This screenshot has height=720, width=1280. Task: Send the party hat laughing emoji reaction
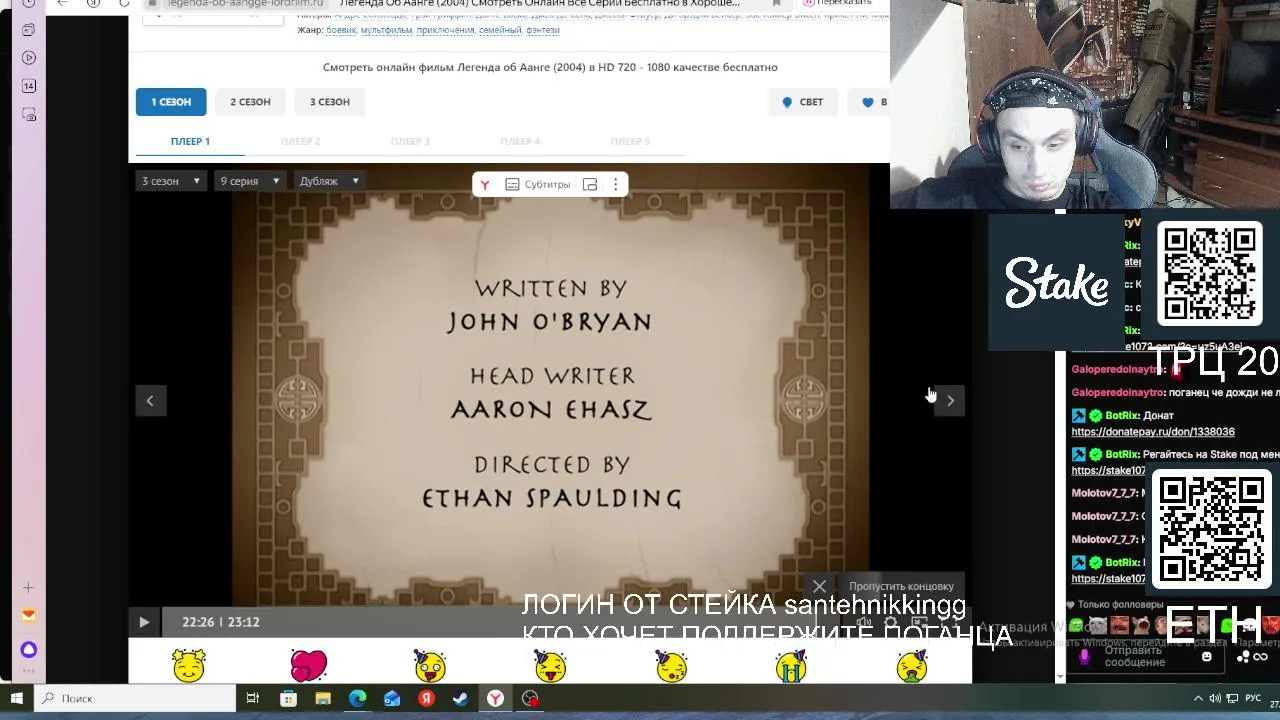550,665
